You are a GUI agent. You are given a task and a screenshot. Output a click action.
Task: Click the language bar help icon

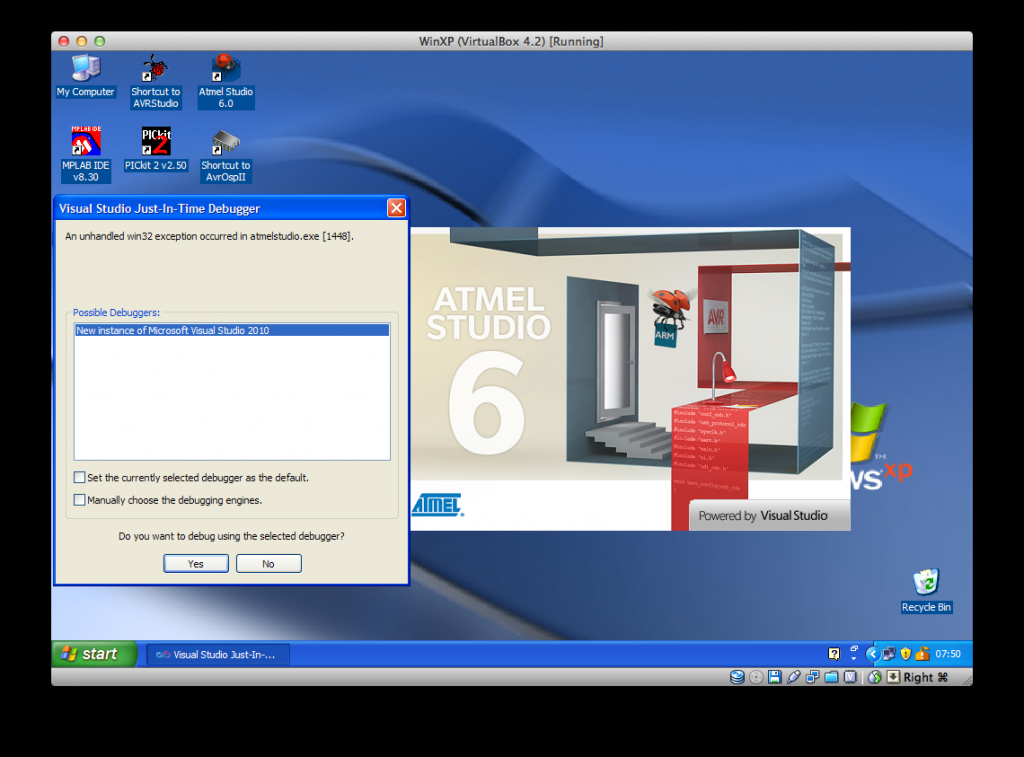834,654
